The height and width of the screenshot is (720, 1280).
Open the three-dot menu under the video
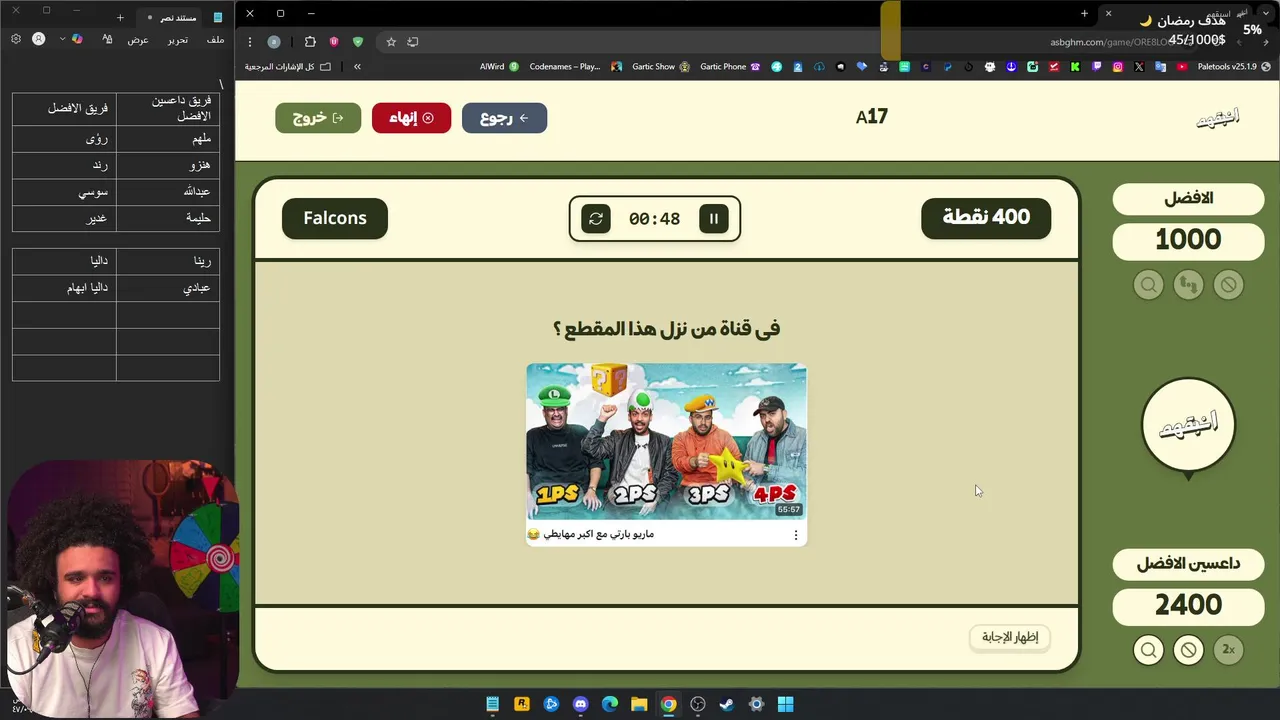pos(796,535)
